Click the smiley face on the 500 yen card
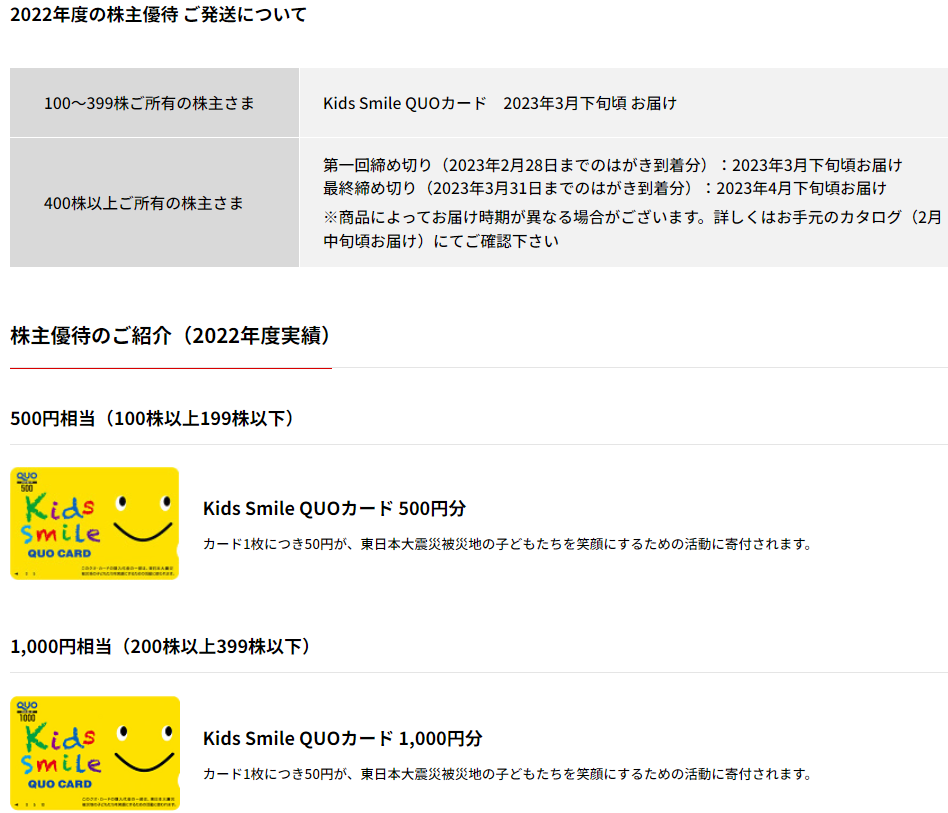The image size is (948, 813). [139, 514]
